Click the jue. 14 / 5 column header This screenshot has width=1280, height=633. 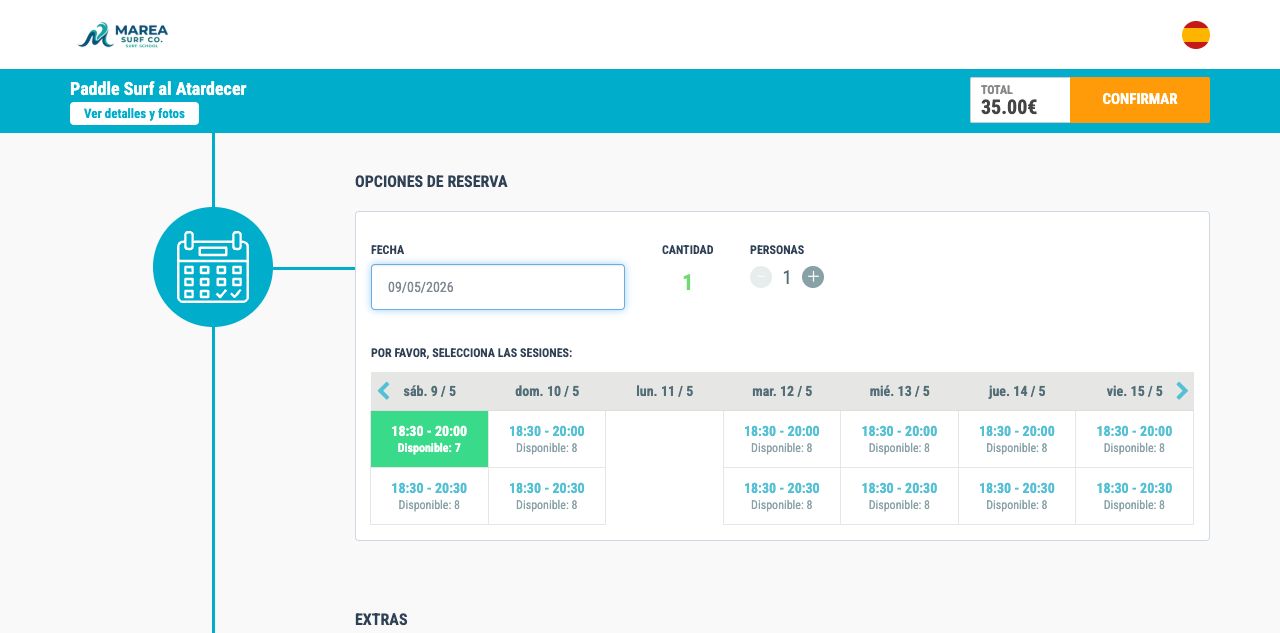pyautogui.click(x=1017, y=391)
